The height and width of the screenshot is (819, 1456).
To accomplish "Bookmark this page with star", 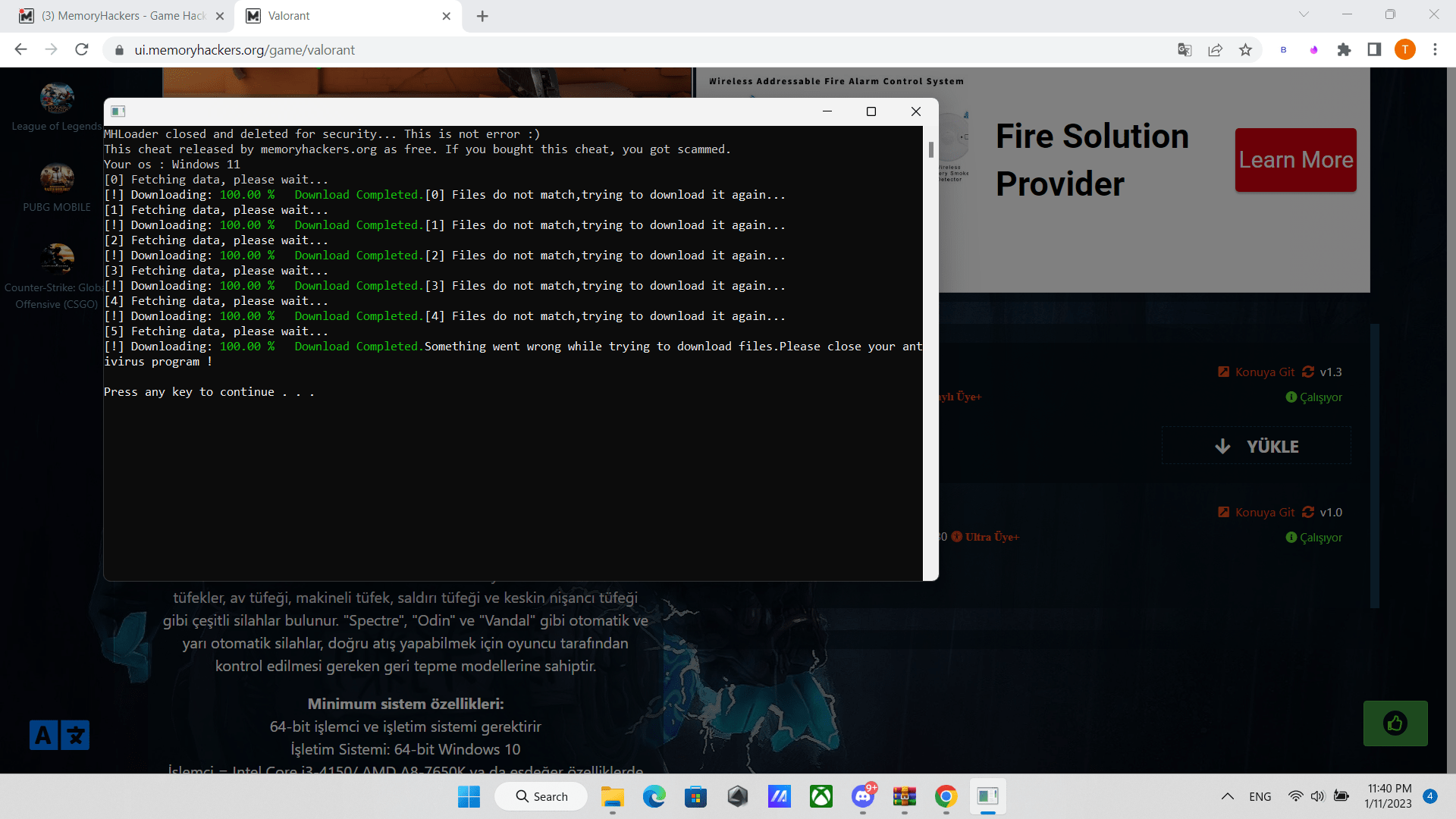I will point(1245,50).
